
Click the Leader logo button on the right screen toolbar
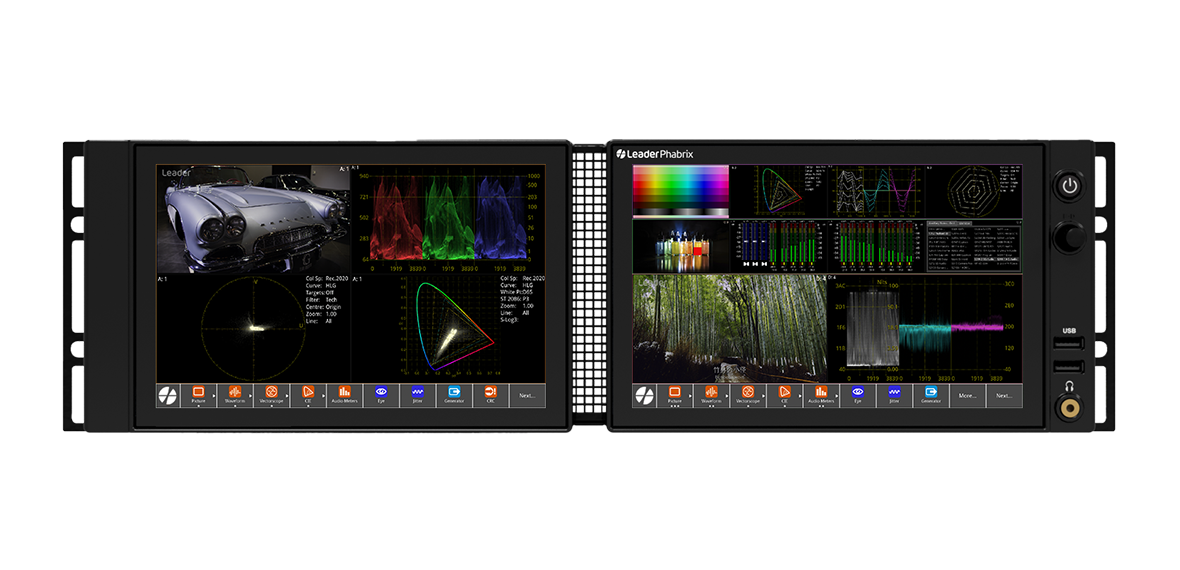(x=645, y=395)
